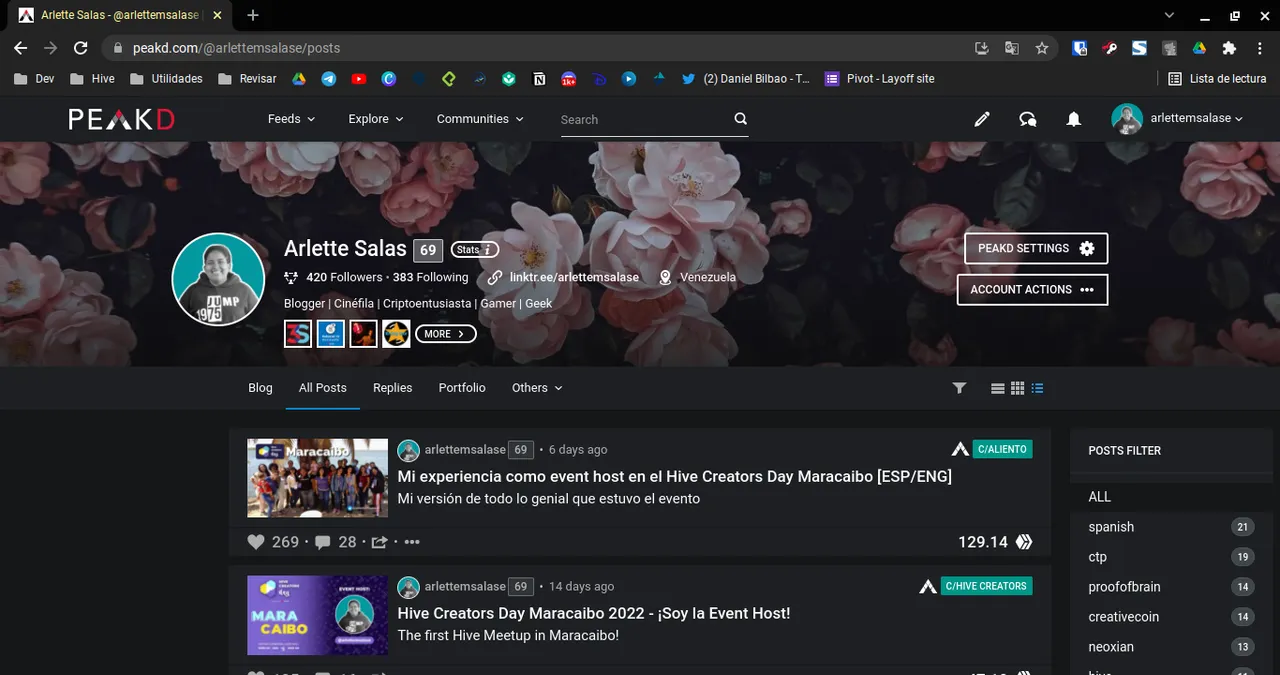The height and width of the screenshot is (675, 1280).
Task: Bookmark this page with the star icon
Action: click(x=1042, y=48)
